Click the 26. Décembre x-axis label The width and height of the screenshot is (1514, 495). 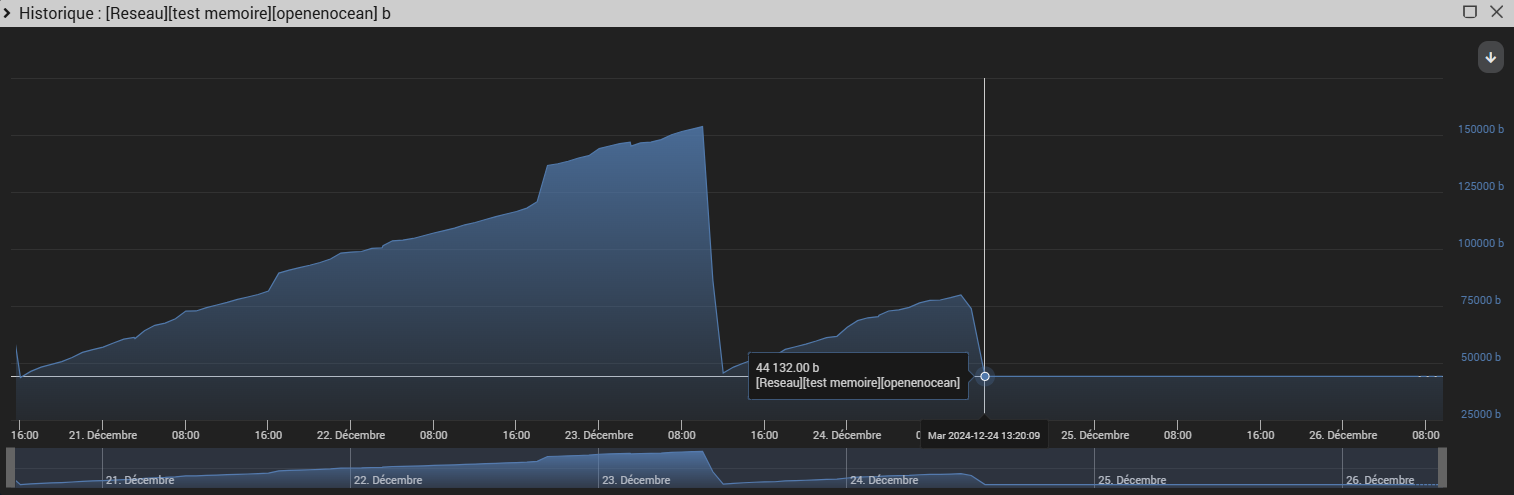pyautogui.click(x=1343, y=435)
